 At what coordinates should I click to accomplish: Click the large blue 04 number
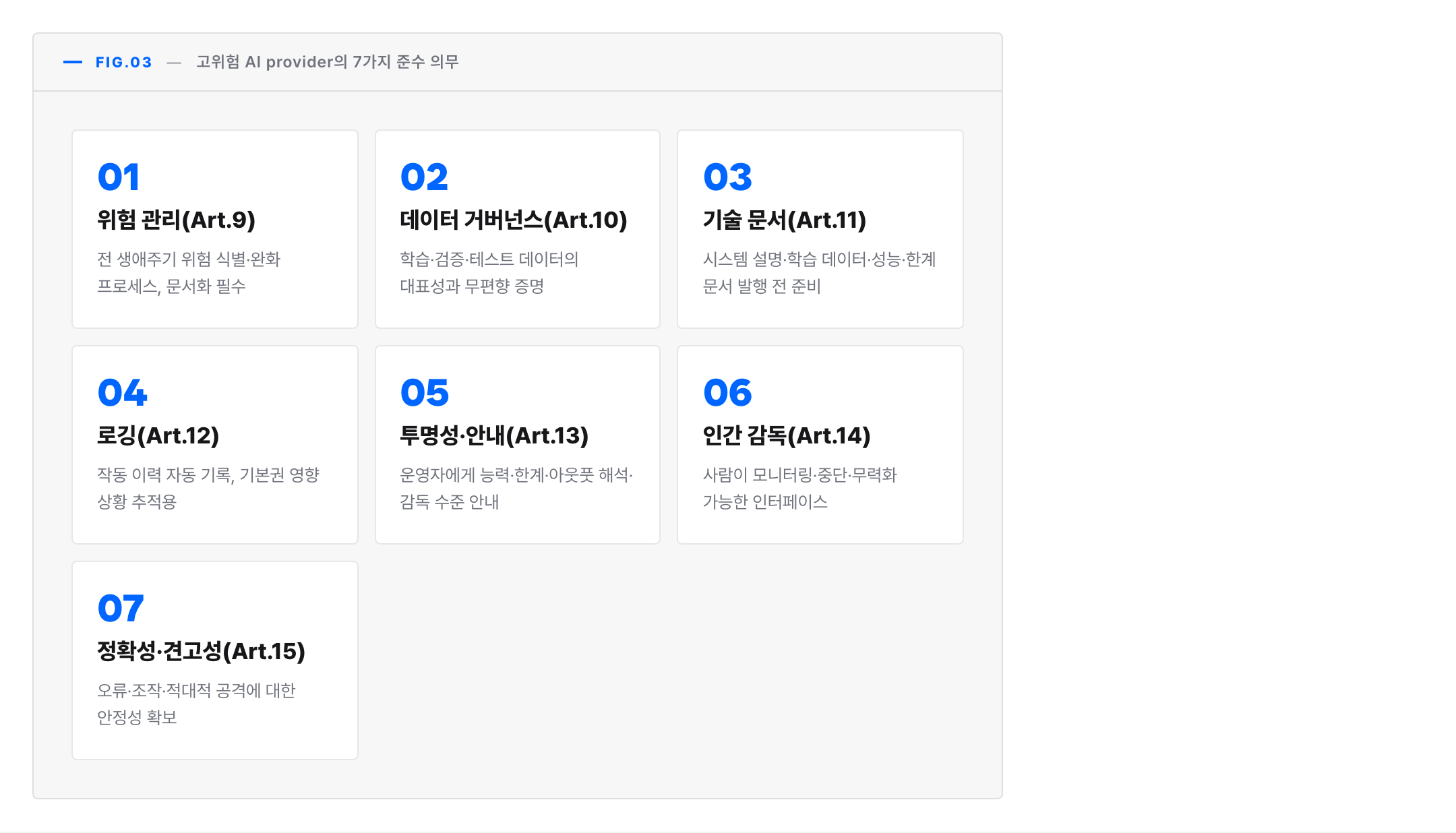point(122,393)
